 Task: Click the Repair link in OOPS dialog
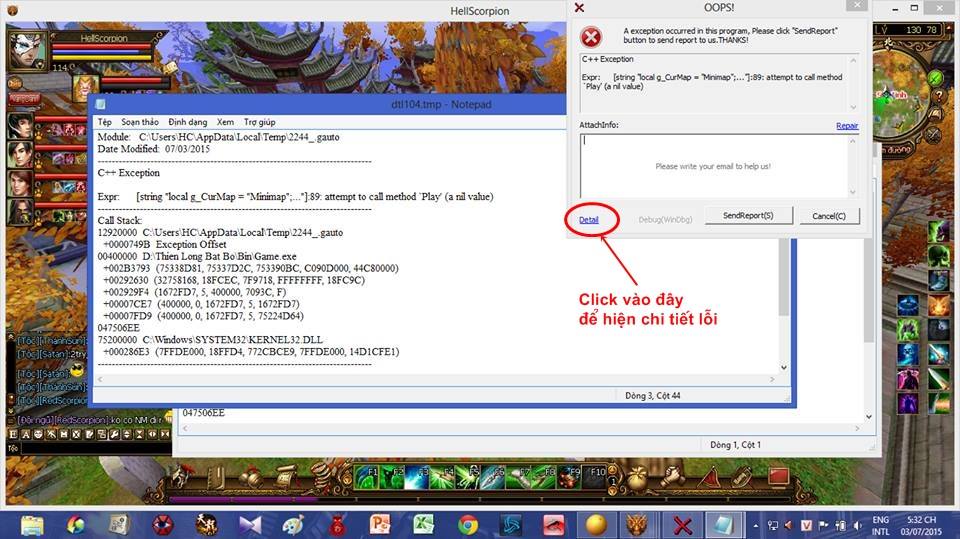[847, 126]
